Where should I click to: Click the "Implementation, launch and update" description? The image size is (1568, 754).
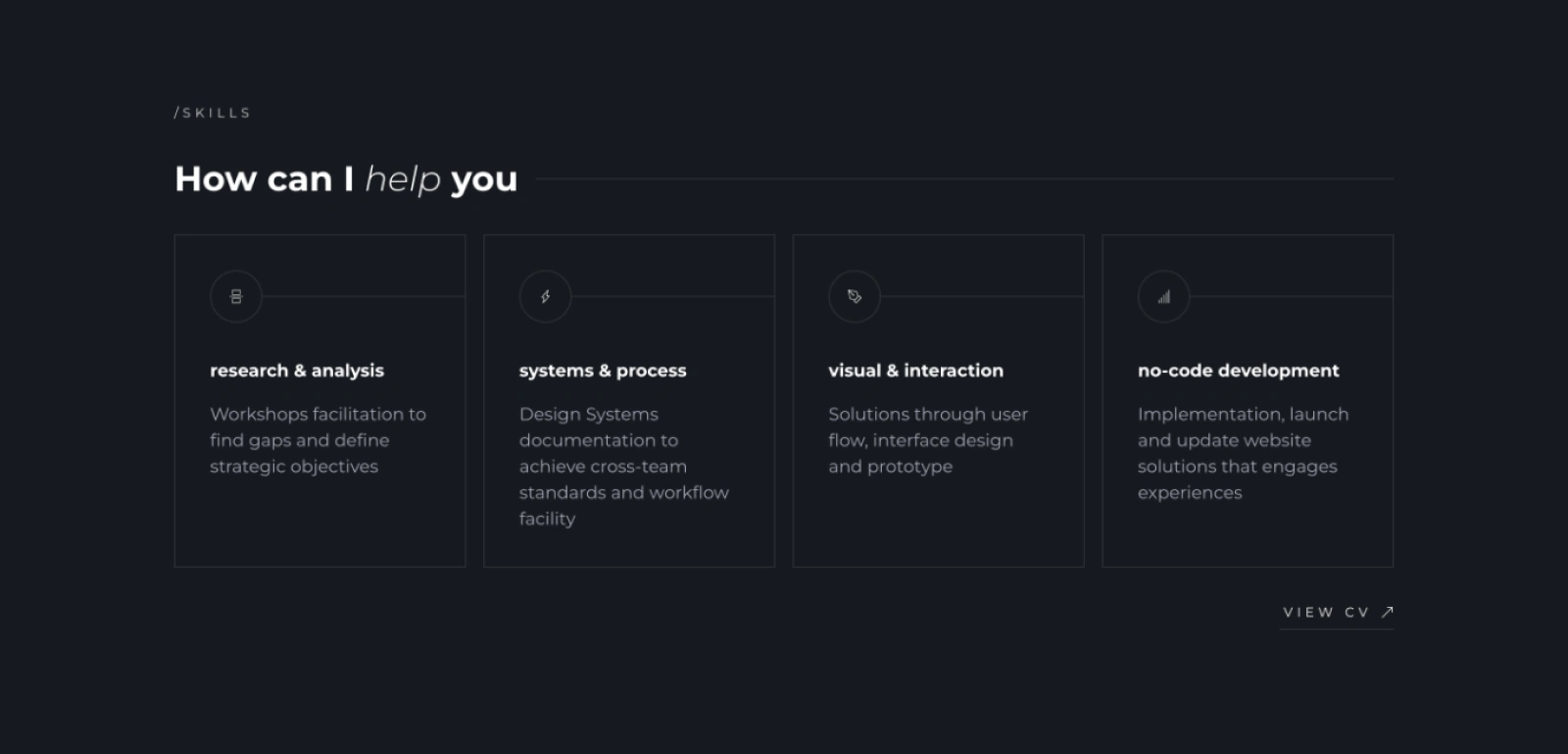click(1243, 453)
